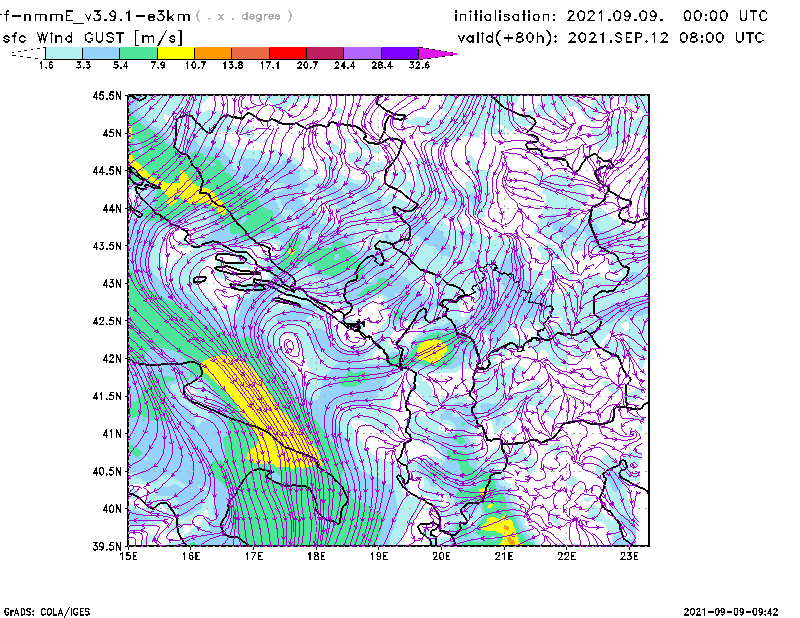The width and height of the screenshot is (800, 618).
Task: Click the 17E longitude label
Action: [254, 556]
